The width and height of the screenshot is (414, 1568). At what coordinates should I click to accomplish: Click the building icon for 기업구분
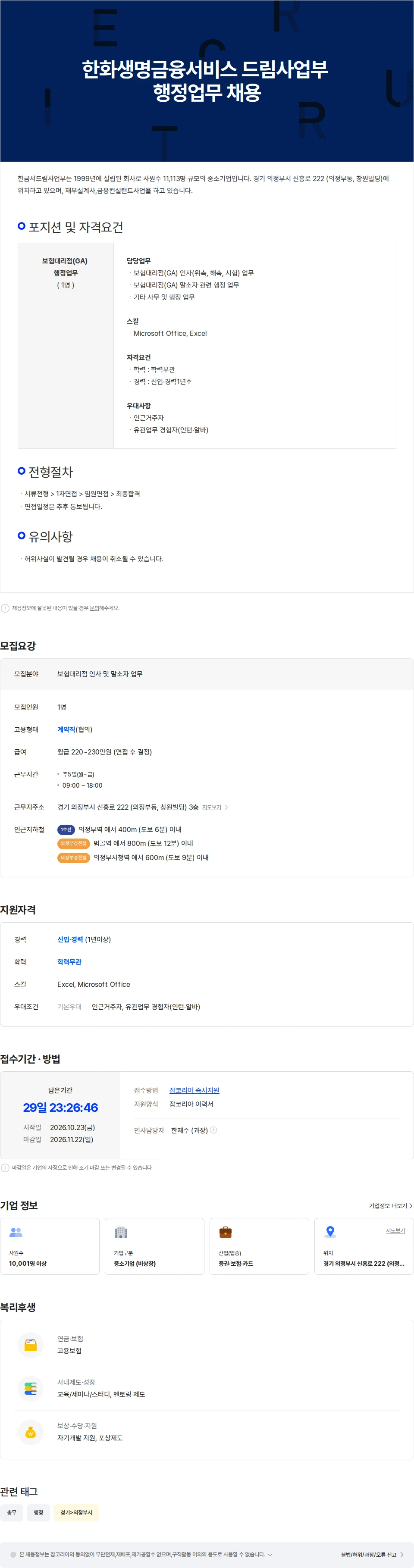(x=121, y=1232)
